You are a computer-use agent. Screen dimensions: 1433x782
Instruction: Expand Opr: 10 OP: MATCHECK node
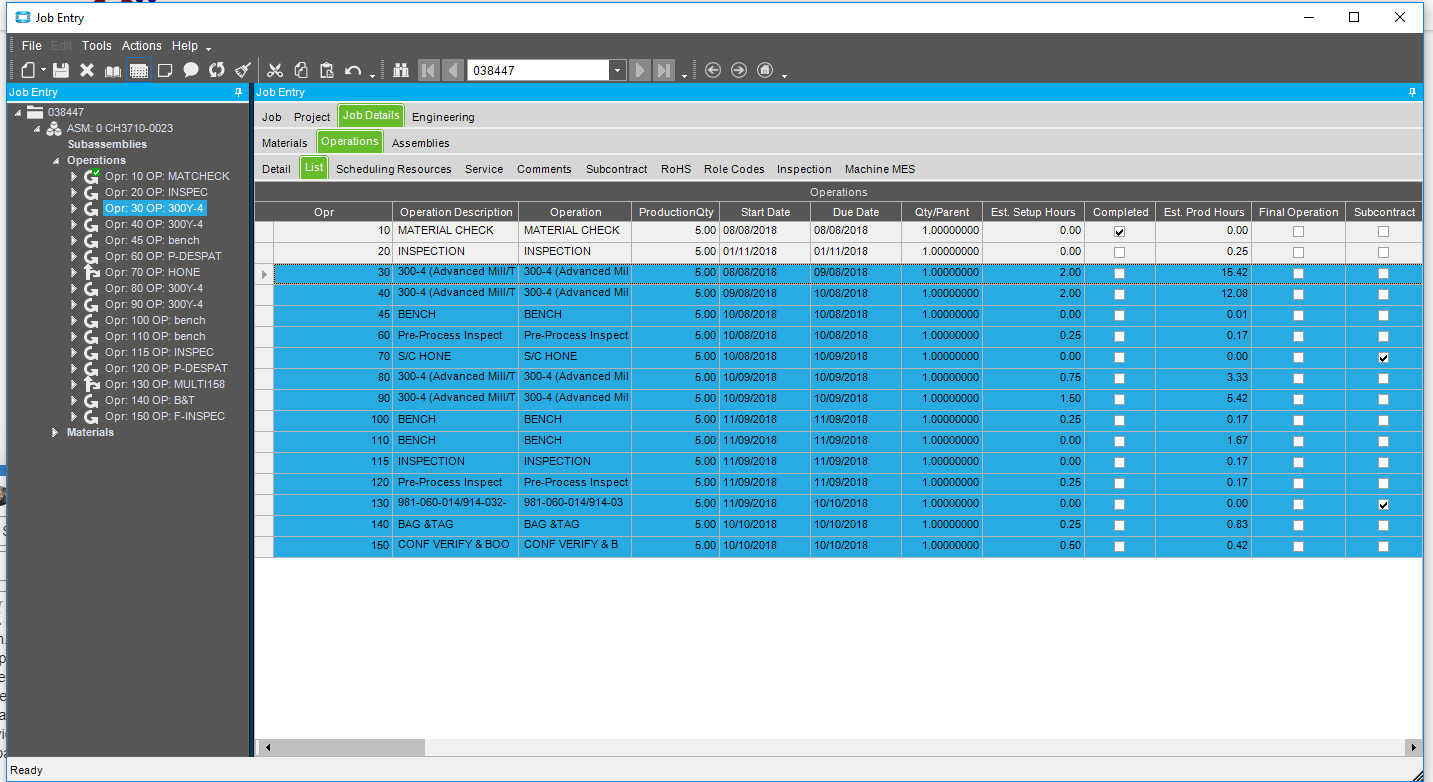(74, 176)
